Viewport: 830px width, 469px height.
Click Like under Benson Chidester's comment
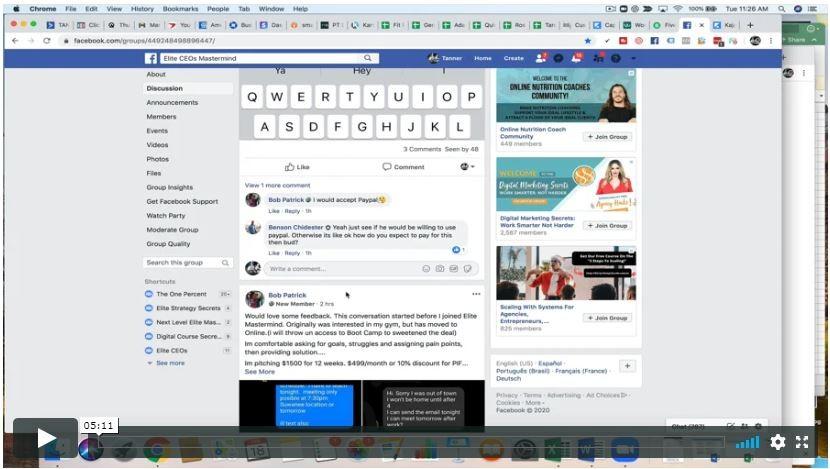tap(274, 253)
